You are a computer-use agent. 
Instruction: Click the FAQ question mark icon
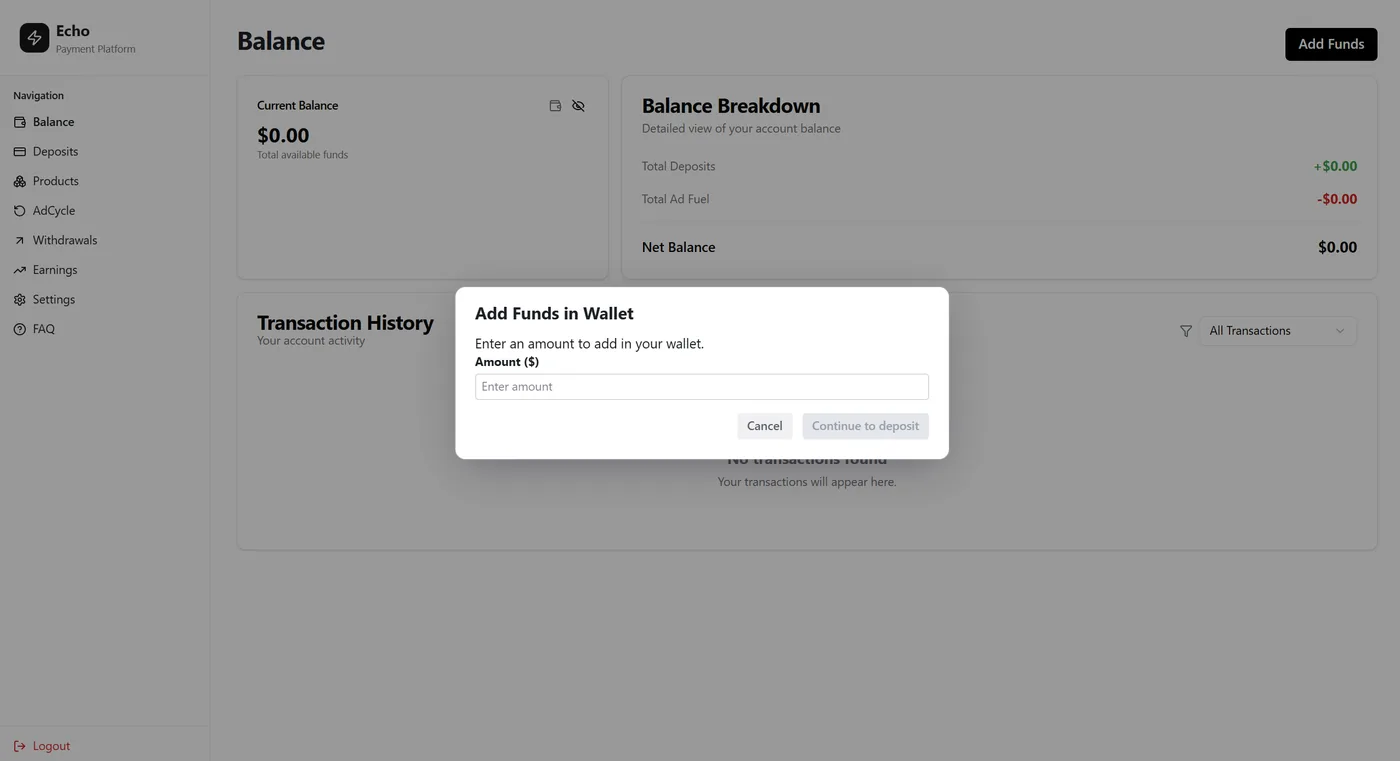click(x=19, y=329)
